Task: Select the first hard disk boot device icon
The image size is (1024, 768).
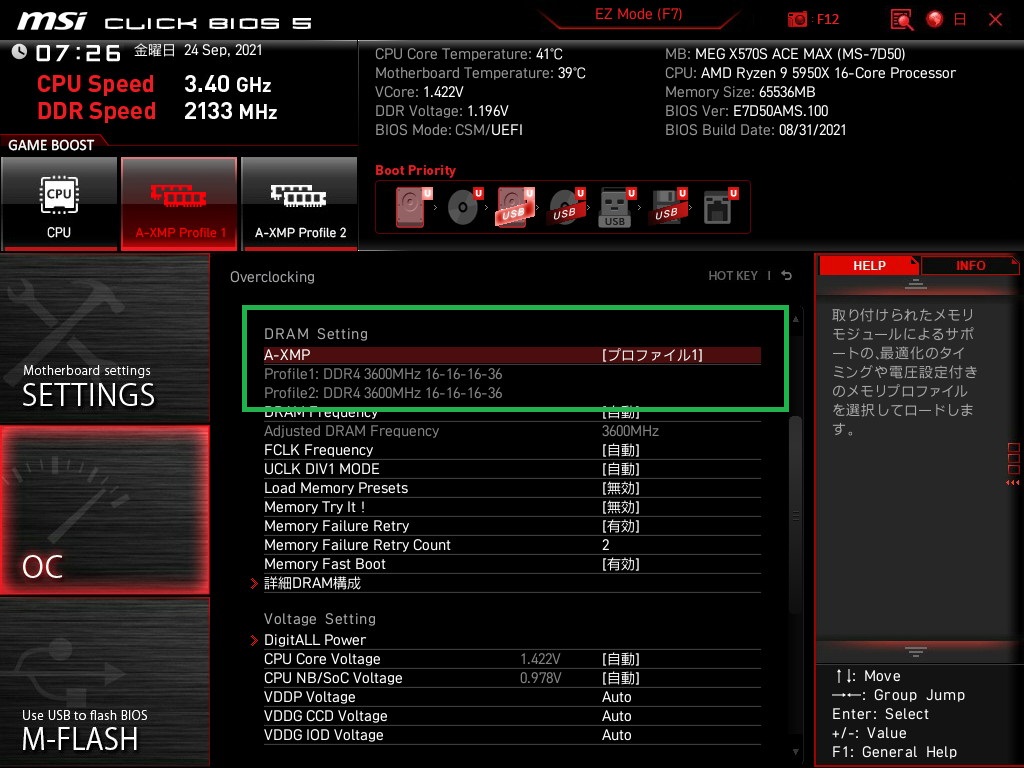Action: tap(413, 207)
